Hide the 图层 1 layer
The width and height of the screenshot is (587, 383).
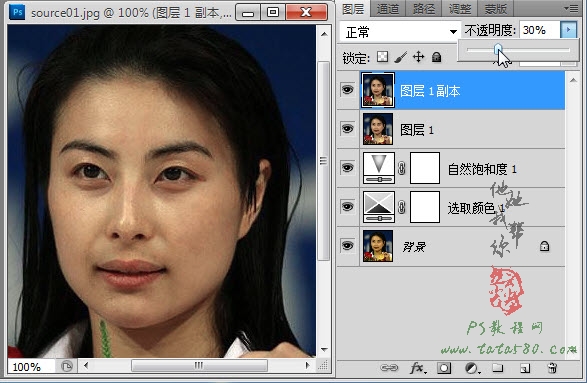[347, 129]
